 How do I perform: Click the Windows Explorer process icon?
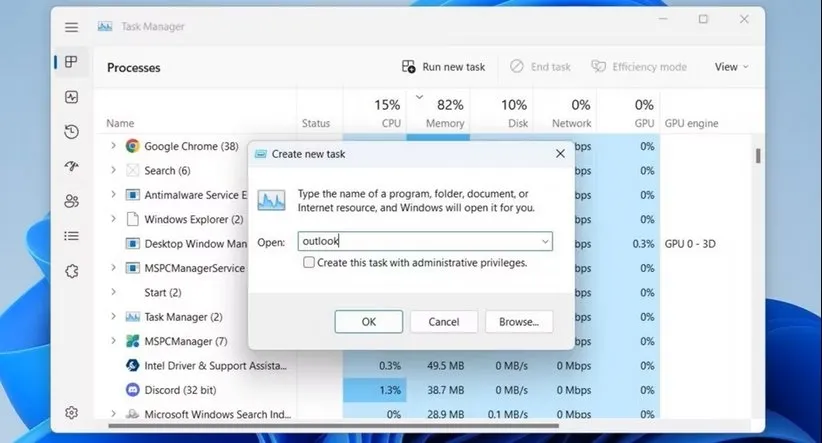tap(133, 219)
